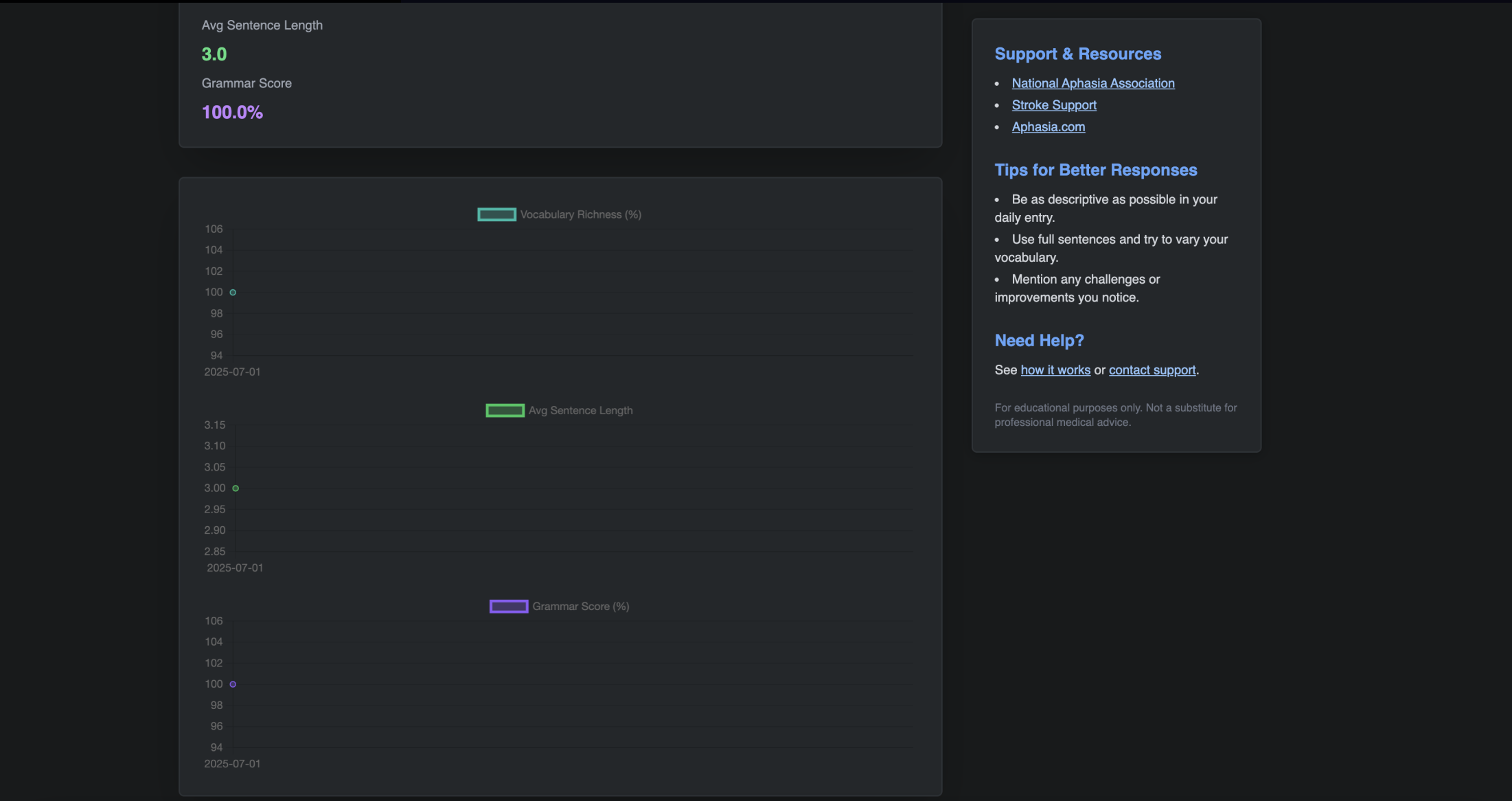Click the green 3.00 sentence length data point
This screenshot has height=801, width=1512.
(x=236, y=488)
